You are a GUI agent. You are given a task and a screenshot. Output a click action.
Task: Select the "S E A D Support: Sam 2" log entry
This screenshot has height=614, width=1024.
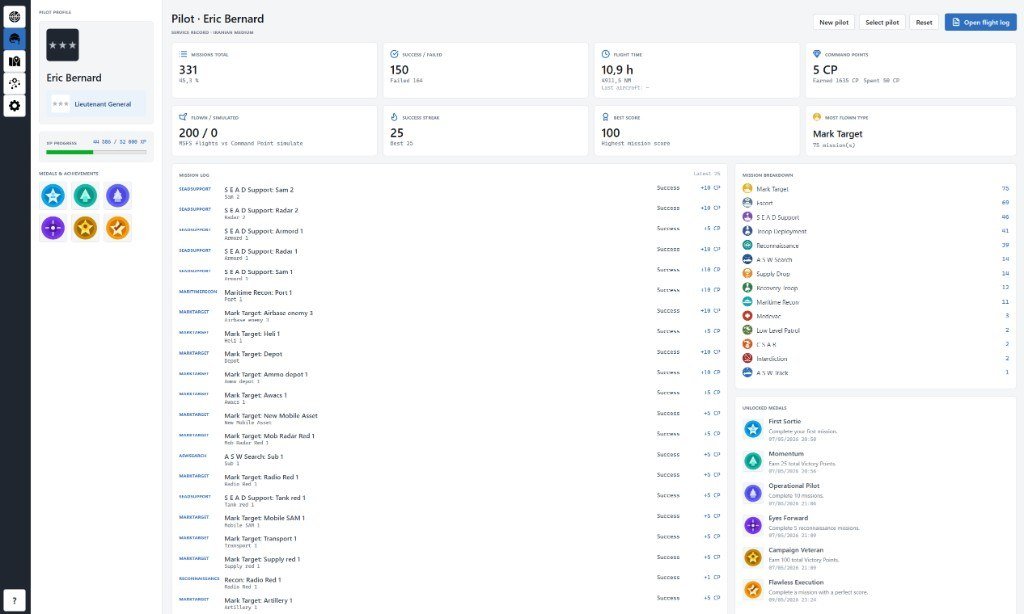[449, 192]
